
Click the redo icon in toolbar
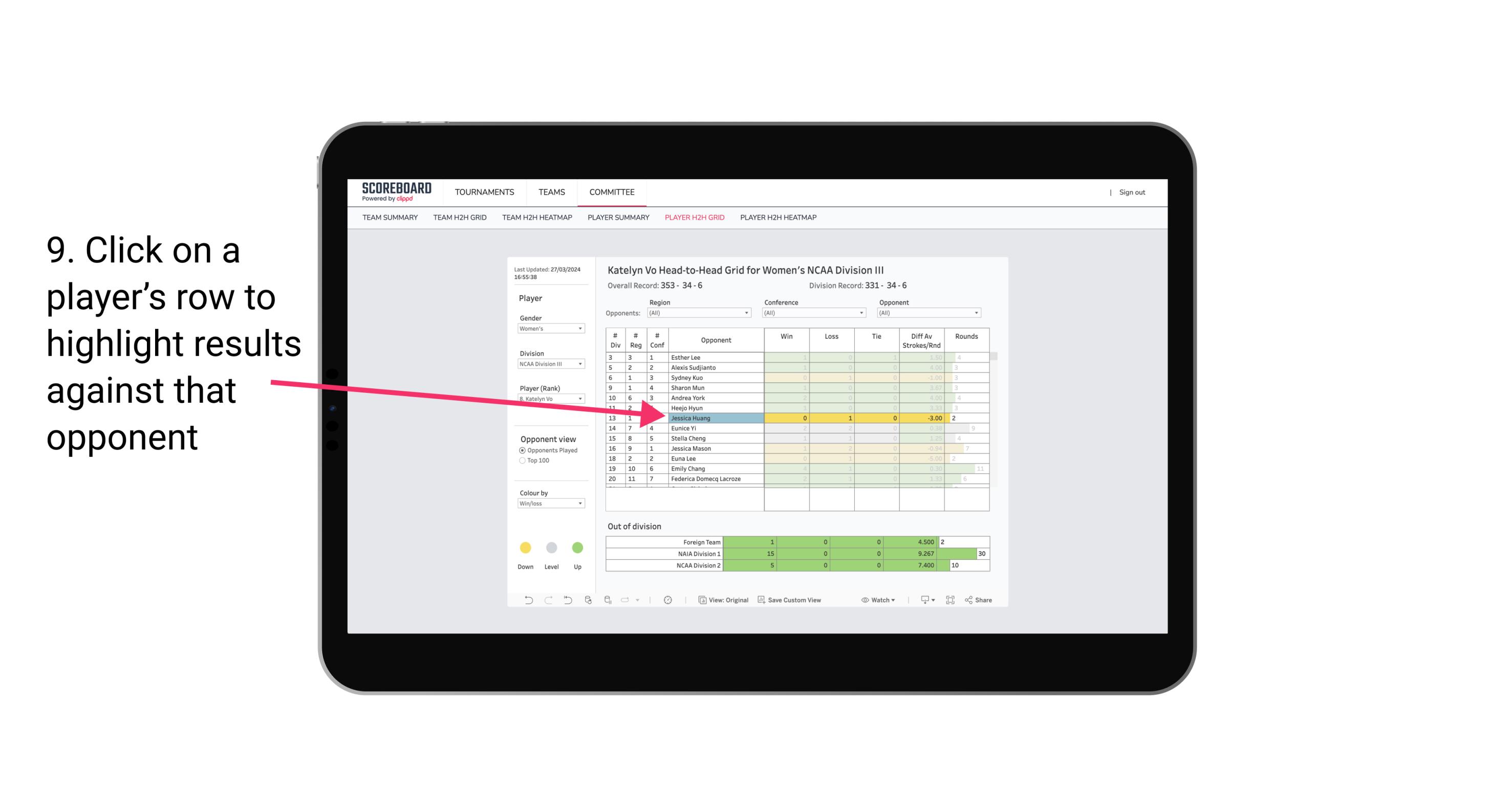tap(547, 601)
